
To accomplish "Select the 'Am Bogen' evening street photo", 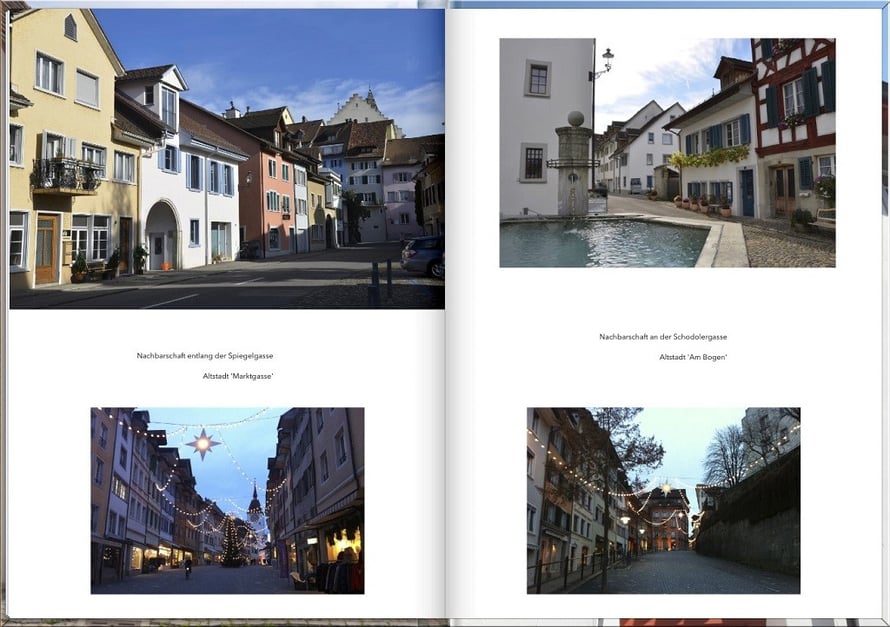I will [x=663, y=500].
